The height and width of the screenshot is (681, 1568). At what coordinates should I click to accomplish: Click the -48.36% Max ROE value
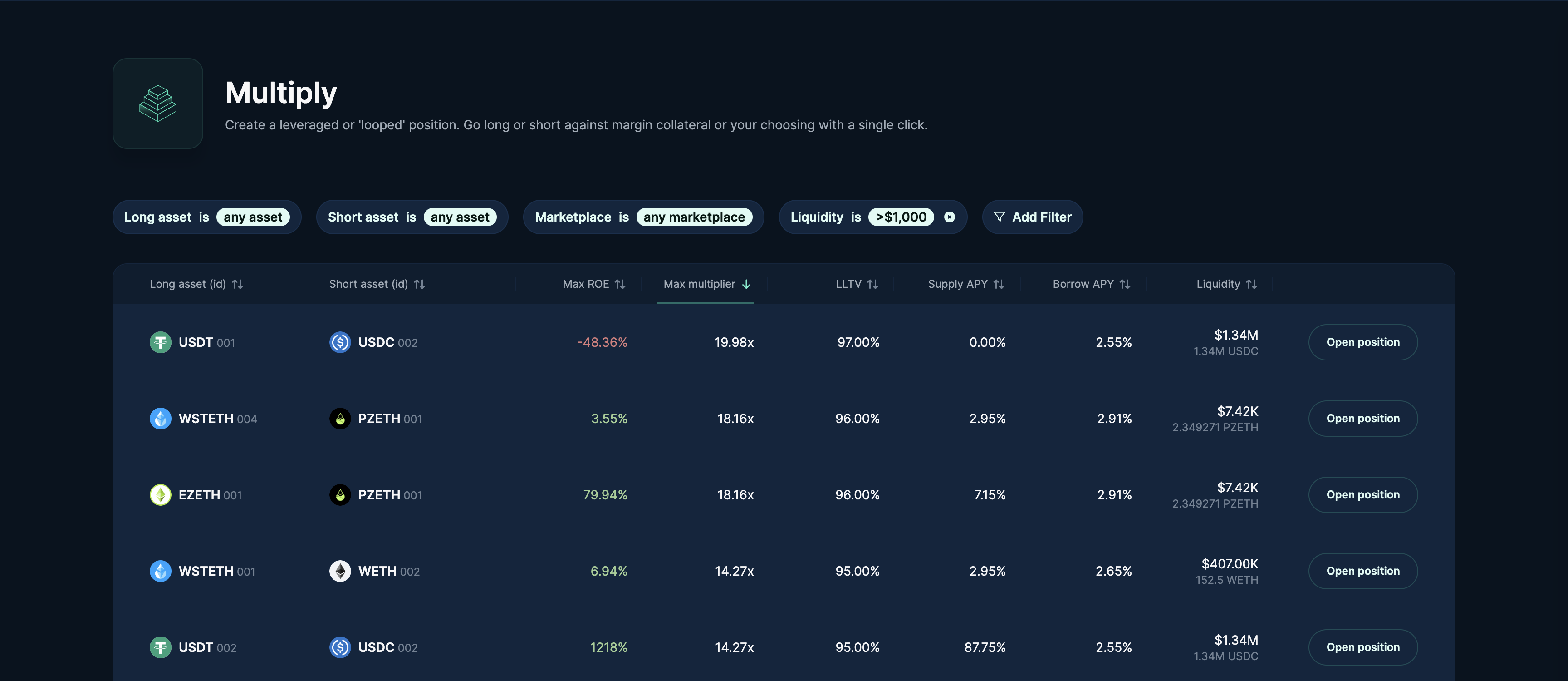coord(602,342)
